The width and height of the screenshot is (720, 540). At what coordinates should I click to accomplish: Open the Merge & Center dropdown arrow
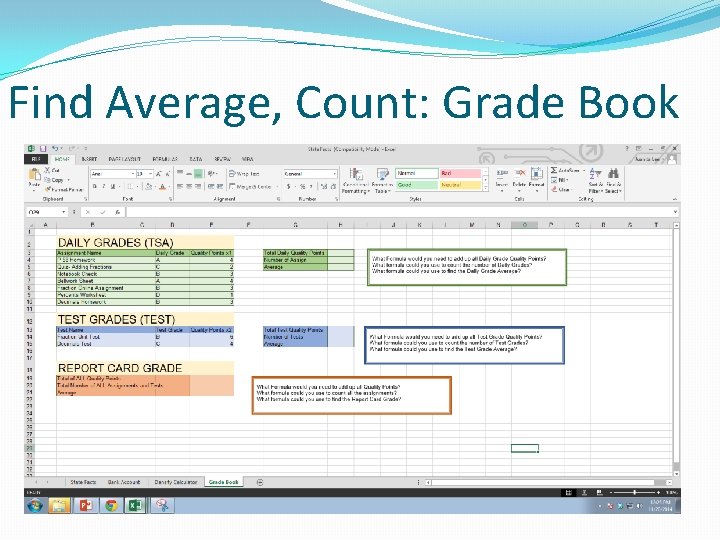[x=277, y=186]
